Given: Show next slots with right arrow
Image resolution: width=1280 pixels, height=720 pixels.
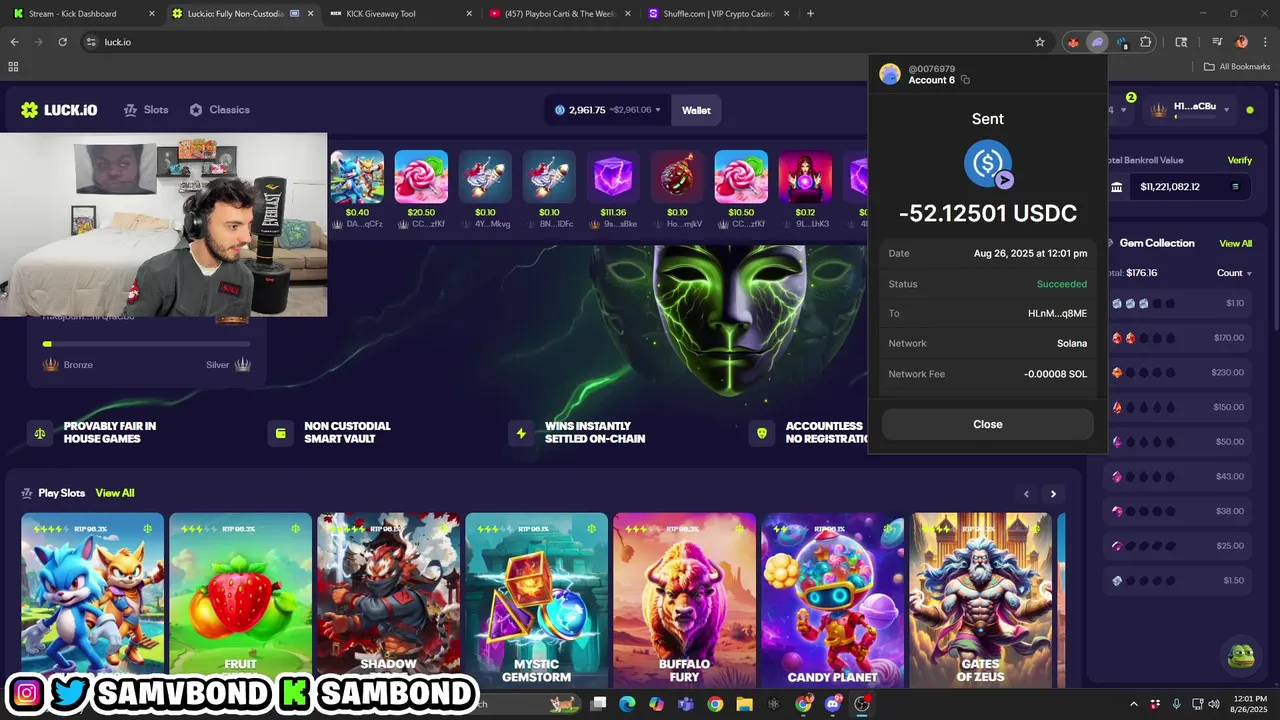Looking at the screenshot, I should [1053, 493].
